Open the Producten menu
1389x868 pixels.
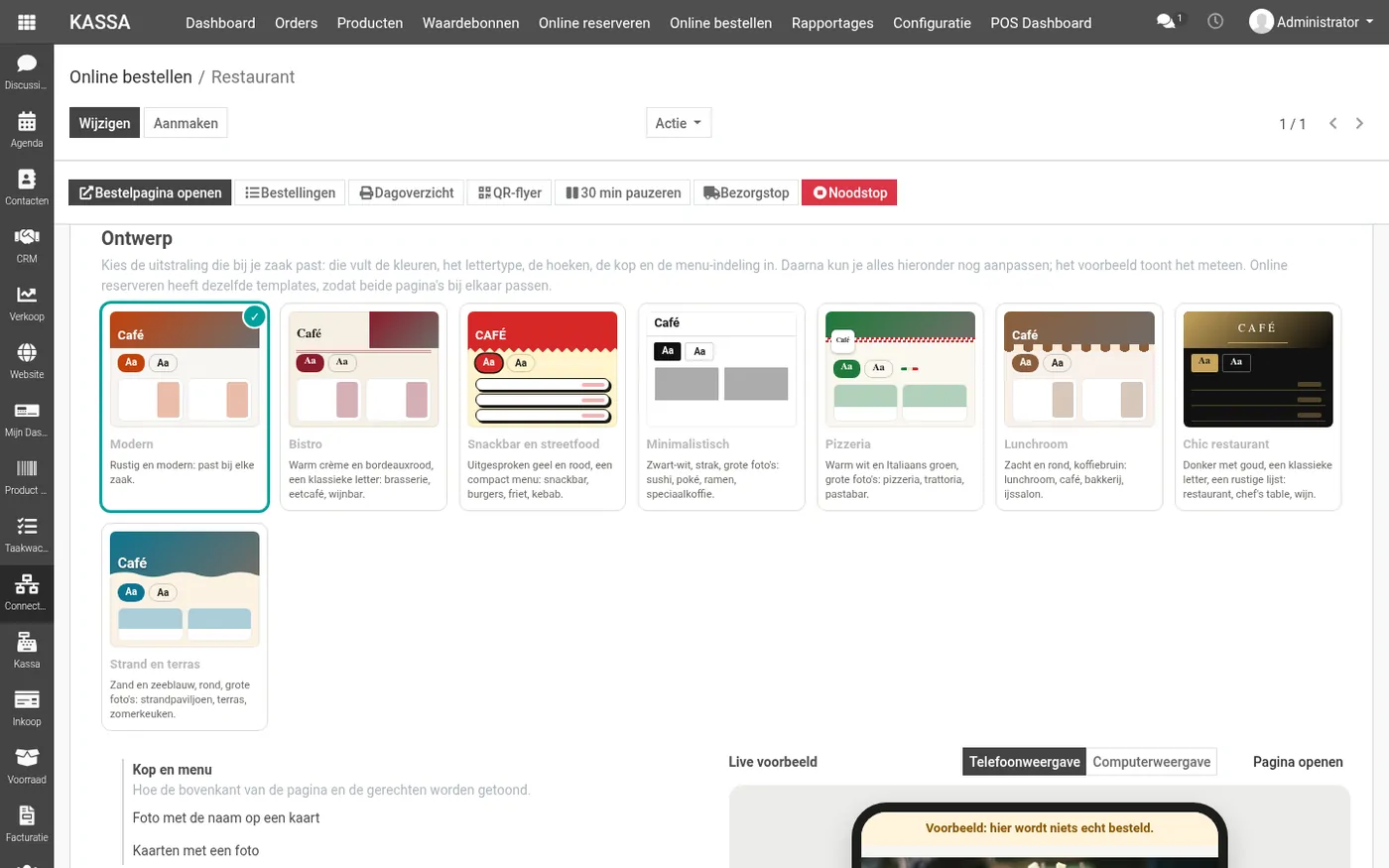(370, 23)
